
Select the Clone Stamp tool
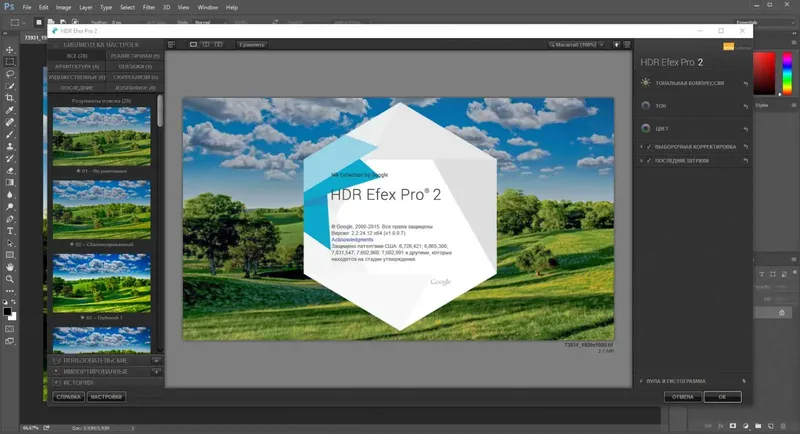(10, 146)
